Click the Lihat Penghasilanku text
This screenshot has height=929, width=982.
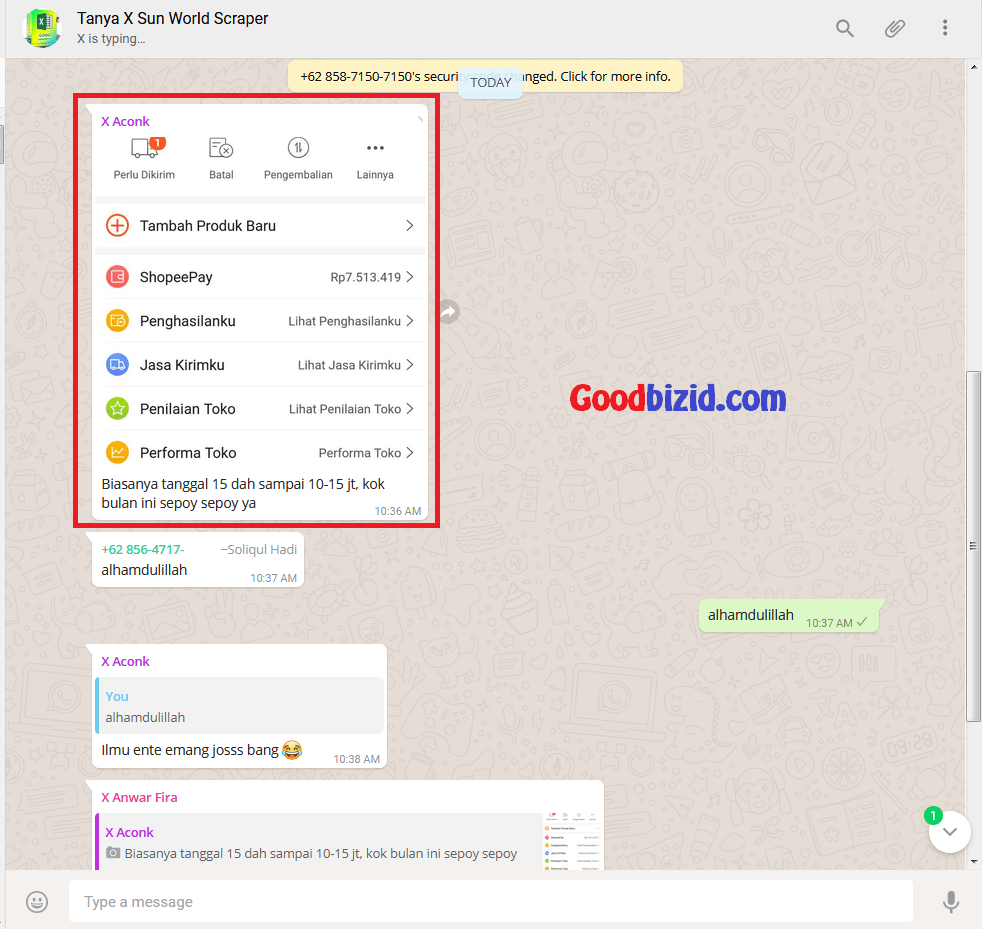pos(344,321)
